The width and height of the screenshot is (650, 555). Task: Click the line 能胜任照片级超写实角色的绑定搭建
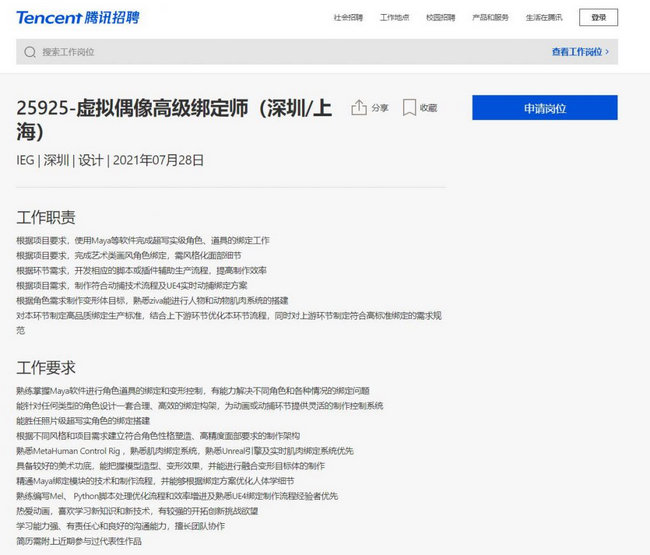[x=83, y=421]
